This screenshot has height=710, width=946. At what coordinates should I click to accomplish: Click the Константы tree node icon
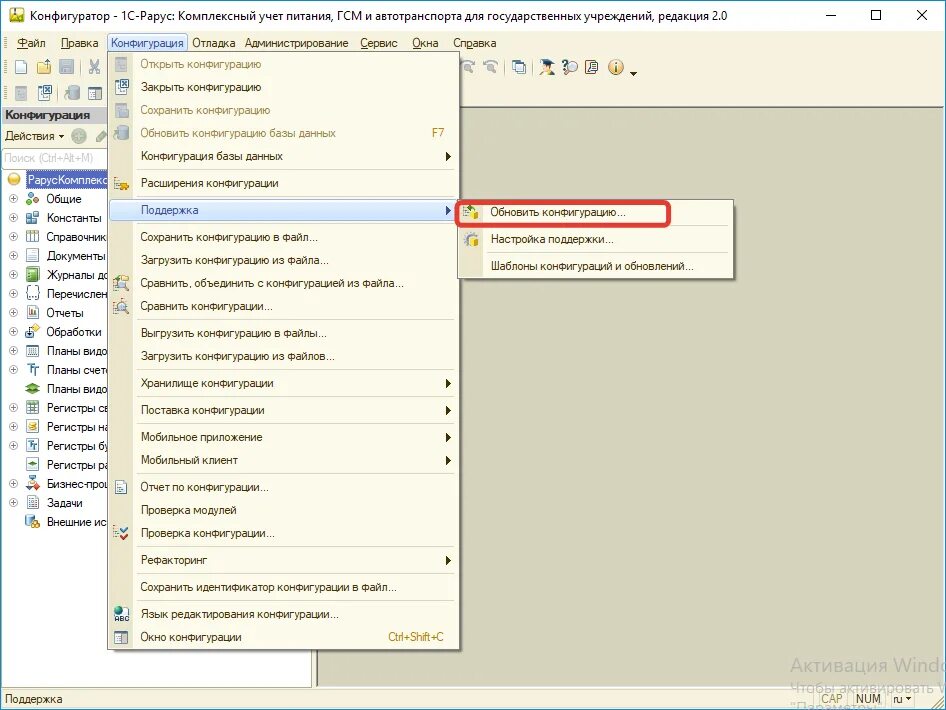coord(33,218)
